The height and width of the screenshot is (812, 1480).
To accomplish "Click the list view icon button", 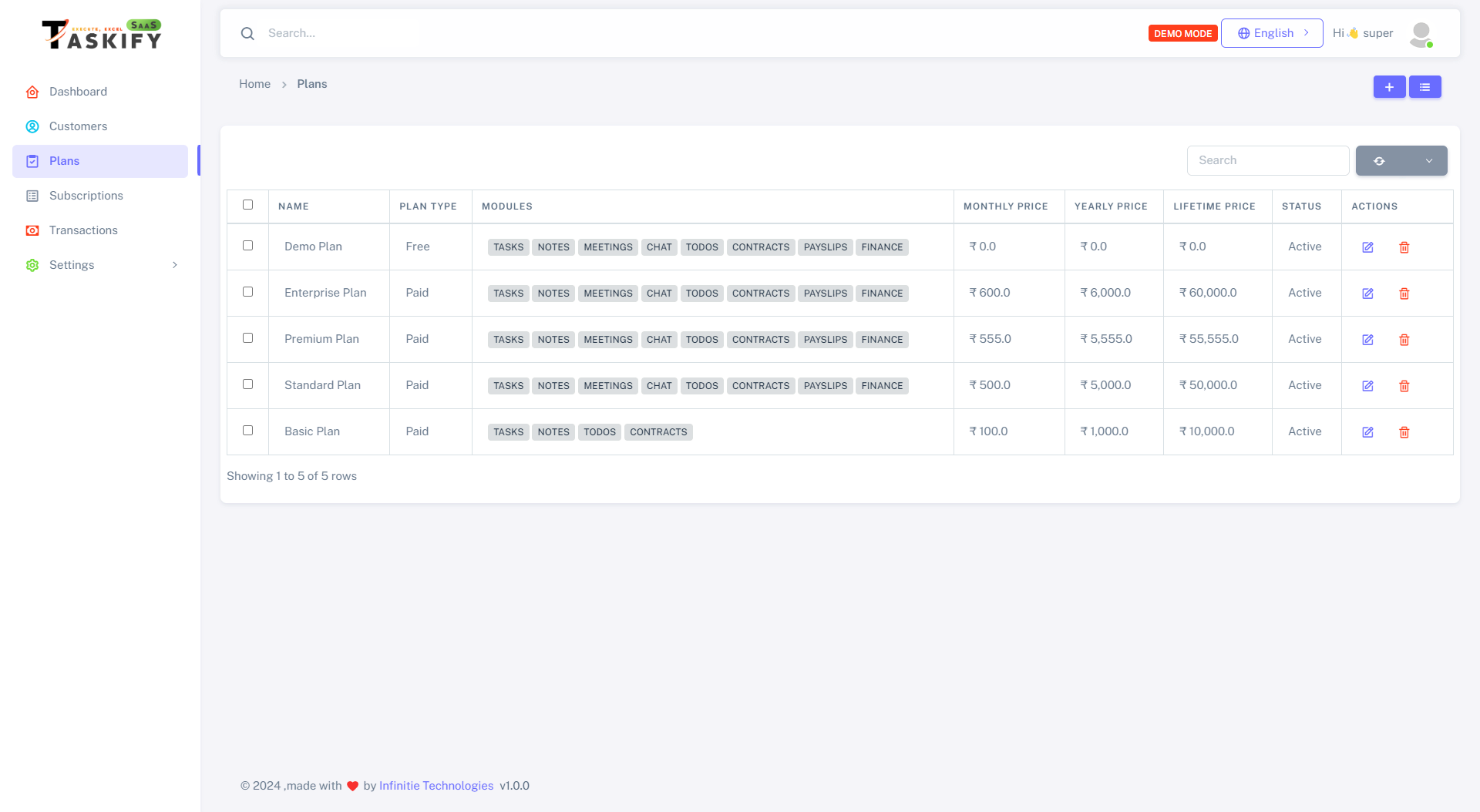I will tap(1424, 87).
